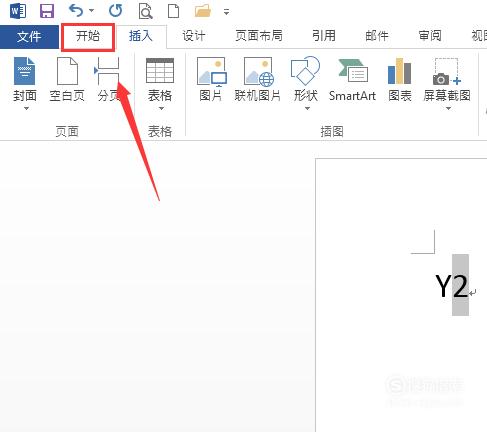
Task: Click the SmartArt label text
Action: (352, 96)
